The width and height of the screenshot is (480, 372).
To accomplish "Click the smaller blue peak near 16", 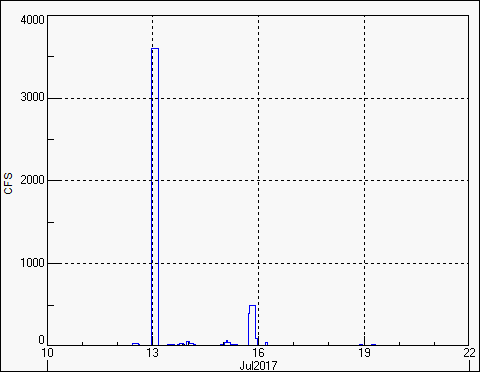I will coord(252,306).
